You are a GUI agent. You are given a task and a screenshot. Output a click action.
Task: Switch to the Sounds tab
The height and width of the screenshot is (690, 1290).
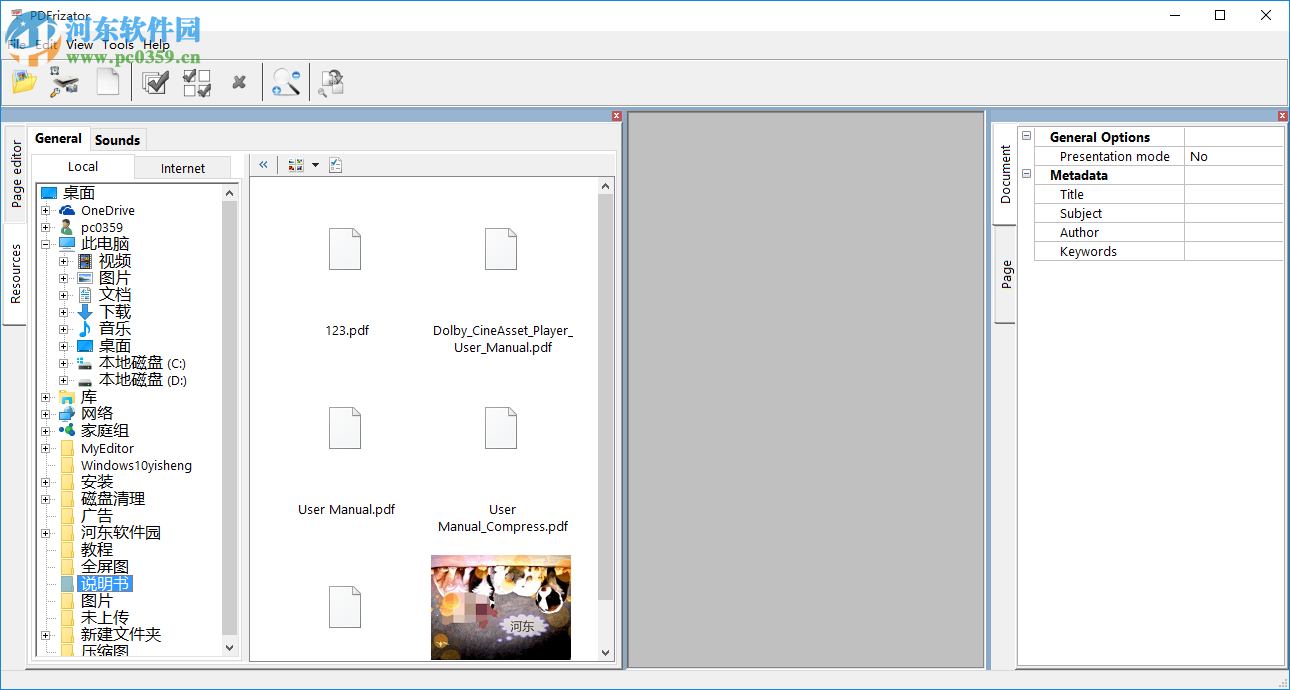point(118,140)
